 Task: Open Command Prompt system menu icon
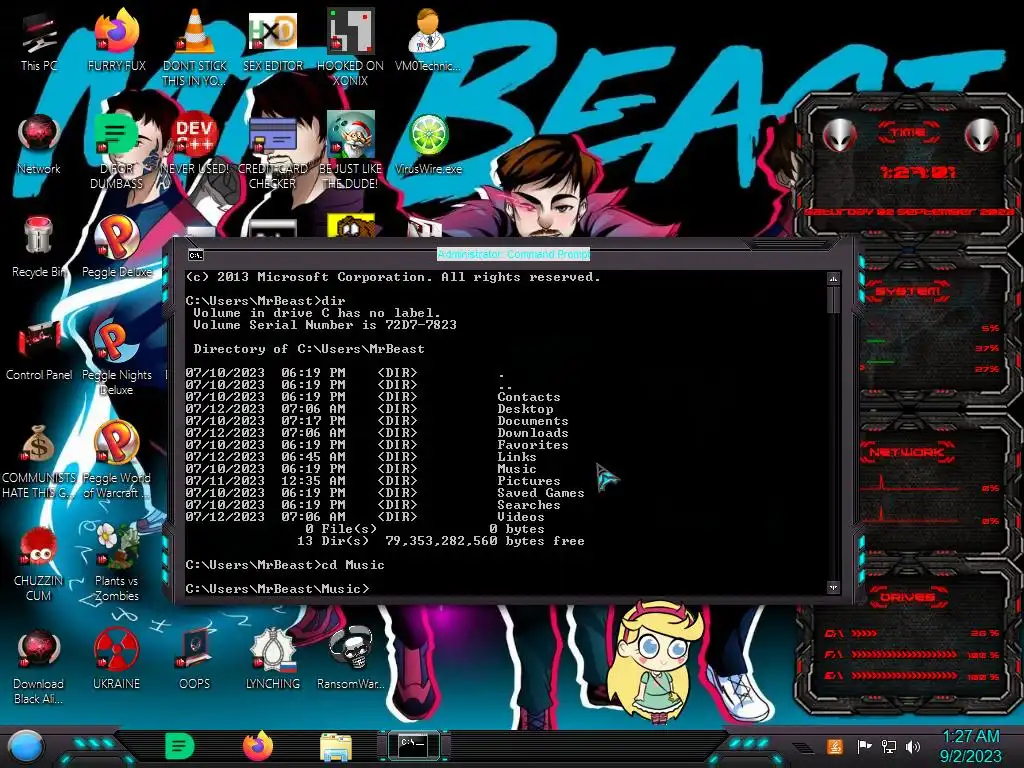195,255
